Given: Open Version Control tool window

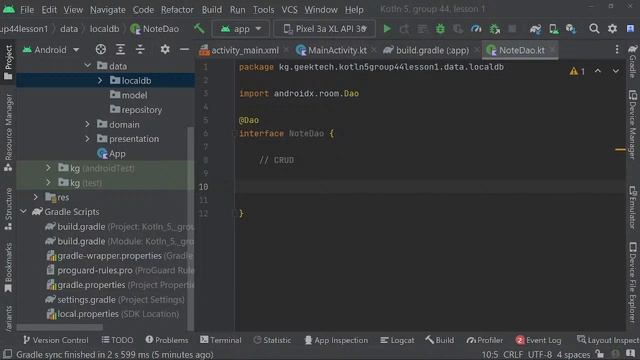Looking at the screenshot, I should pyautogui.click(x=56, y=340).
